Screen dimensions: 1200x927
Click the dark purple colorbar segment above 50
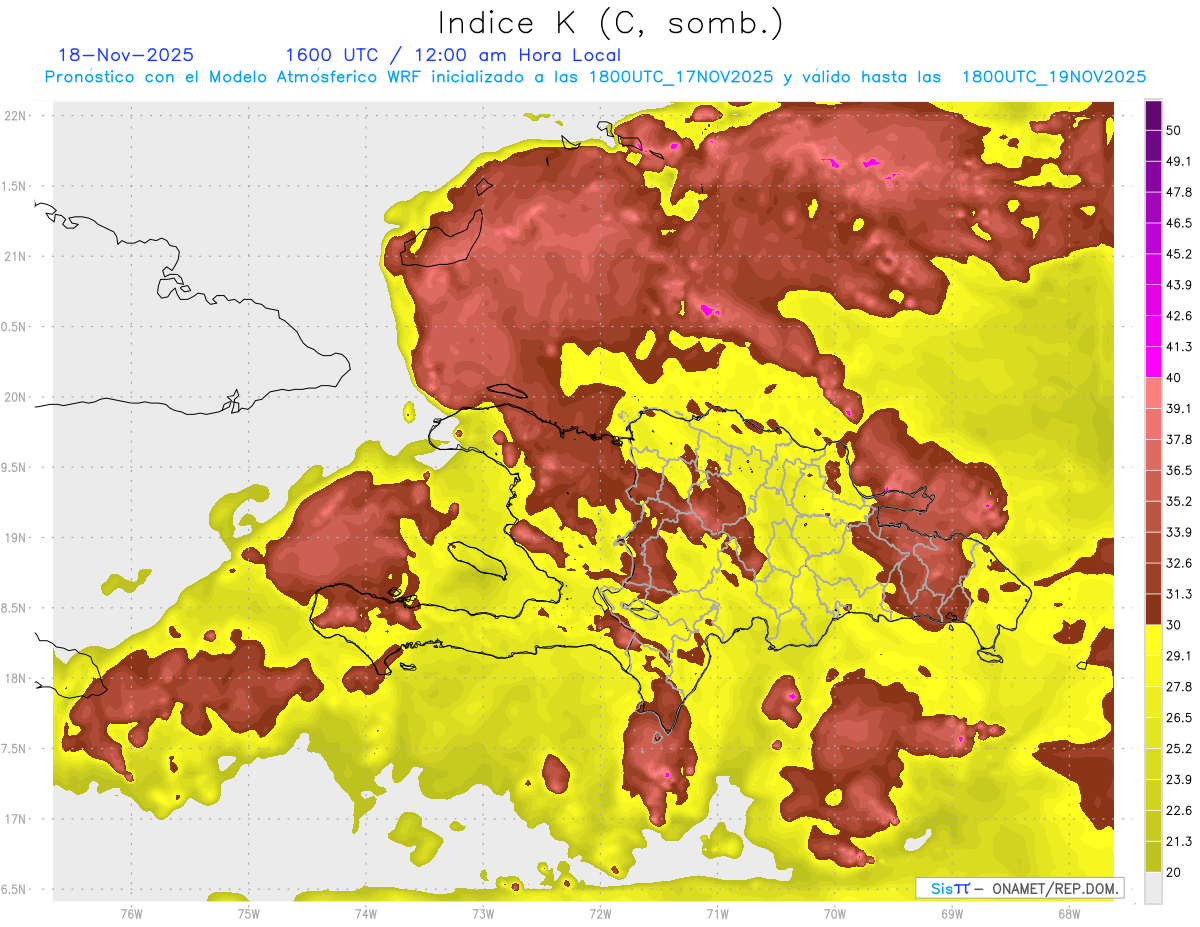click(1153, 116)
